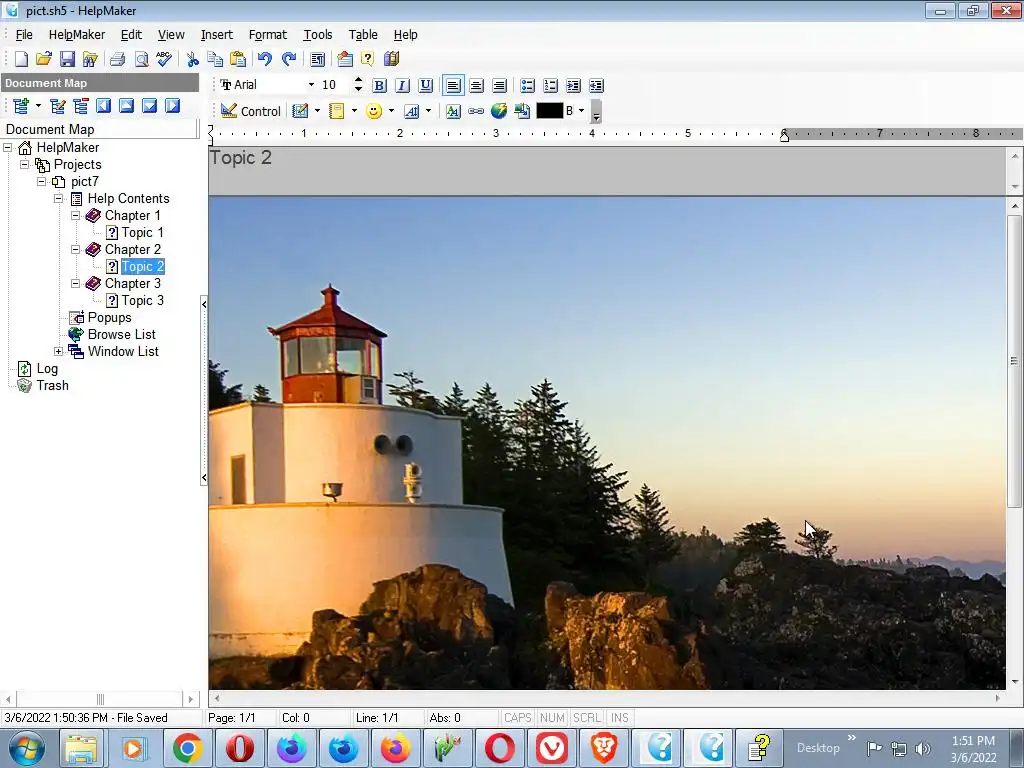Screen dimensions: 1024x768
Task: Select Topic 3 in the tree
Action: click(x=142, y=300)
